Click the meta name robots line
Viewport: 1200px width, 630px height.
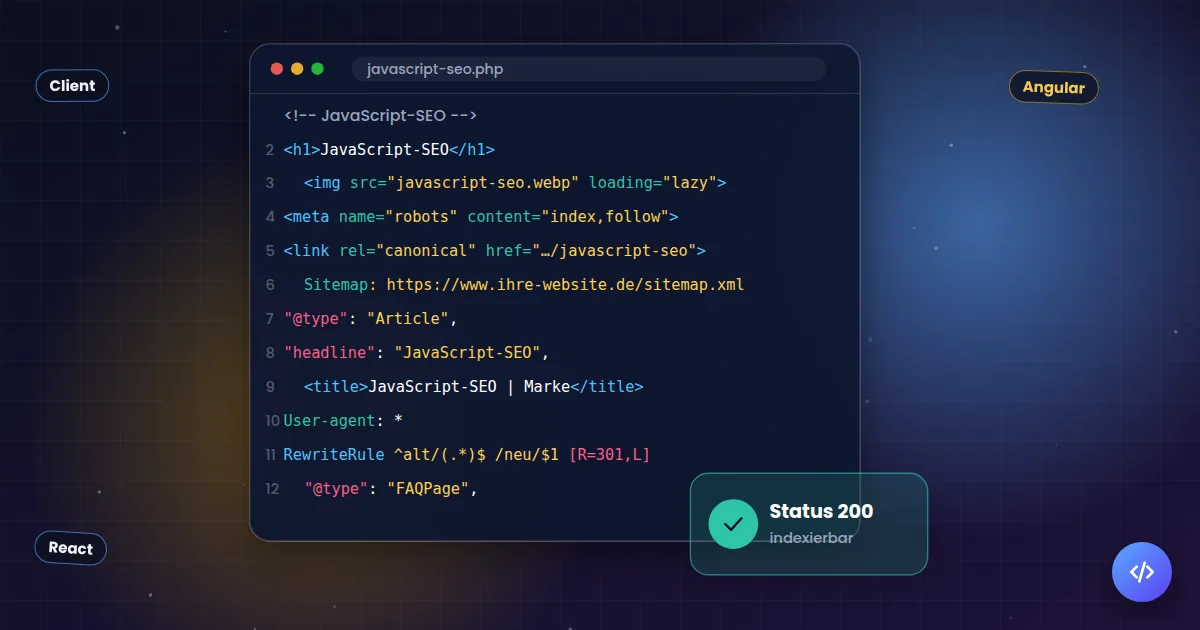tap(481, 217)
